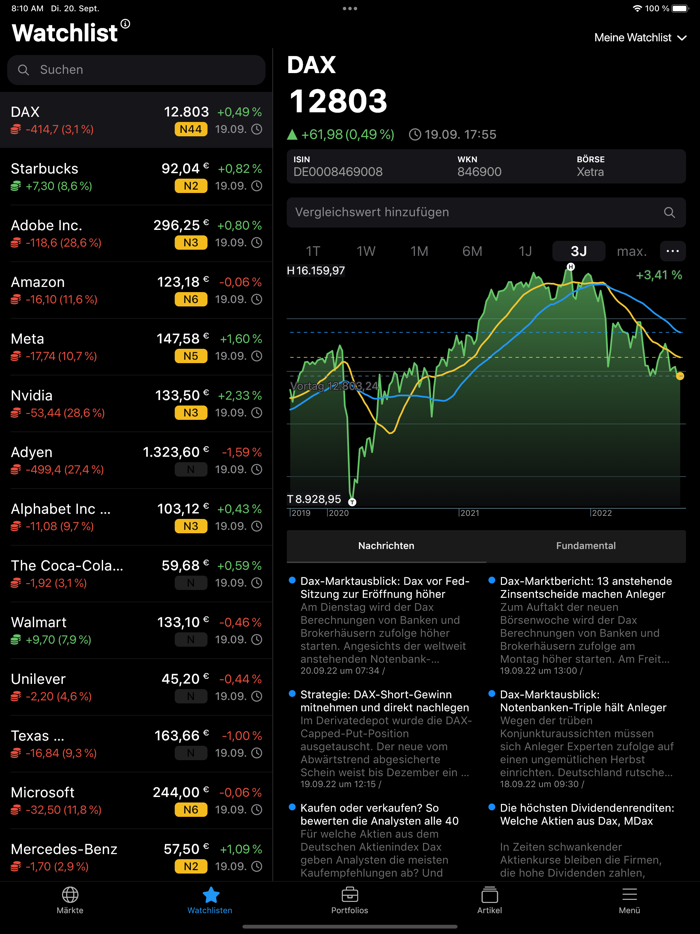Click the Suchen search field
The image size is (700, 934).
click(x=136, y=70)
